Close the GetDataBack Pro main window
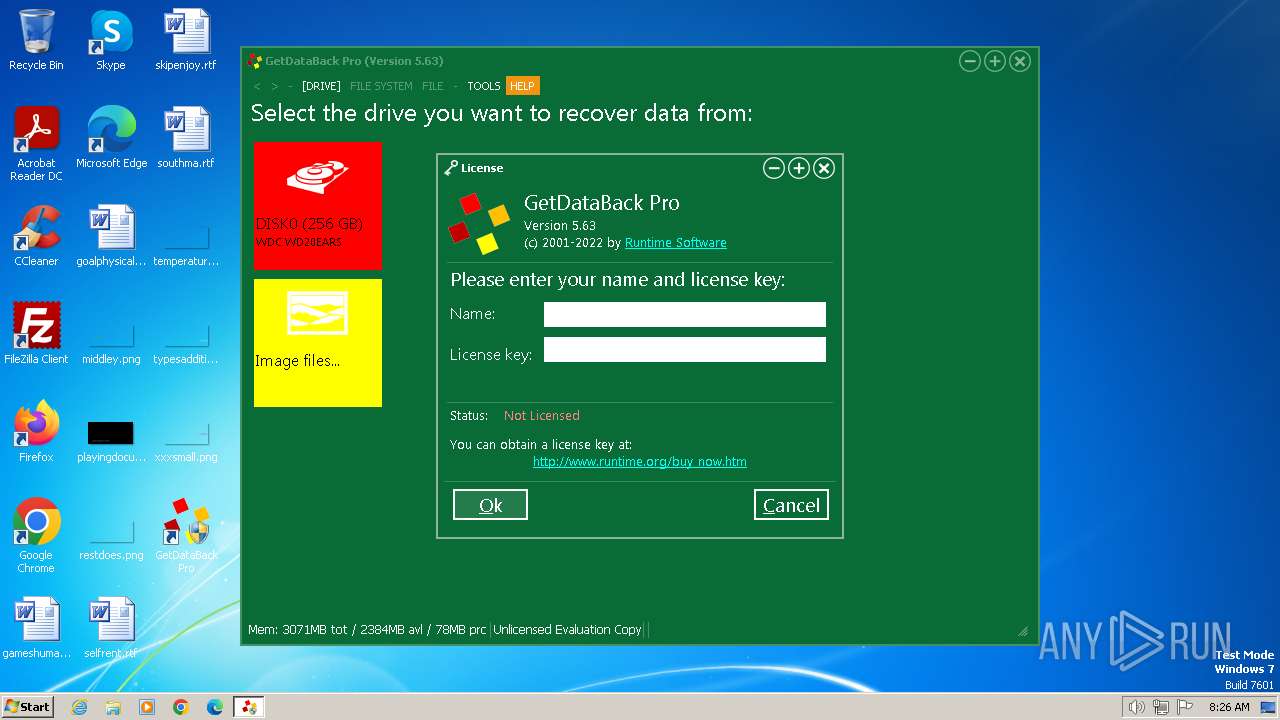Image resolution: width=1280 pixels, height=720 pixels. [x=1020, y=61]
